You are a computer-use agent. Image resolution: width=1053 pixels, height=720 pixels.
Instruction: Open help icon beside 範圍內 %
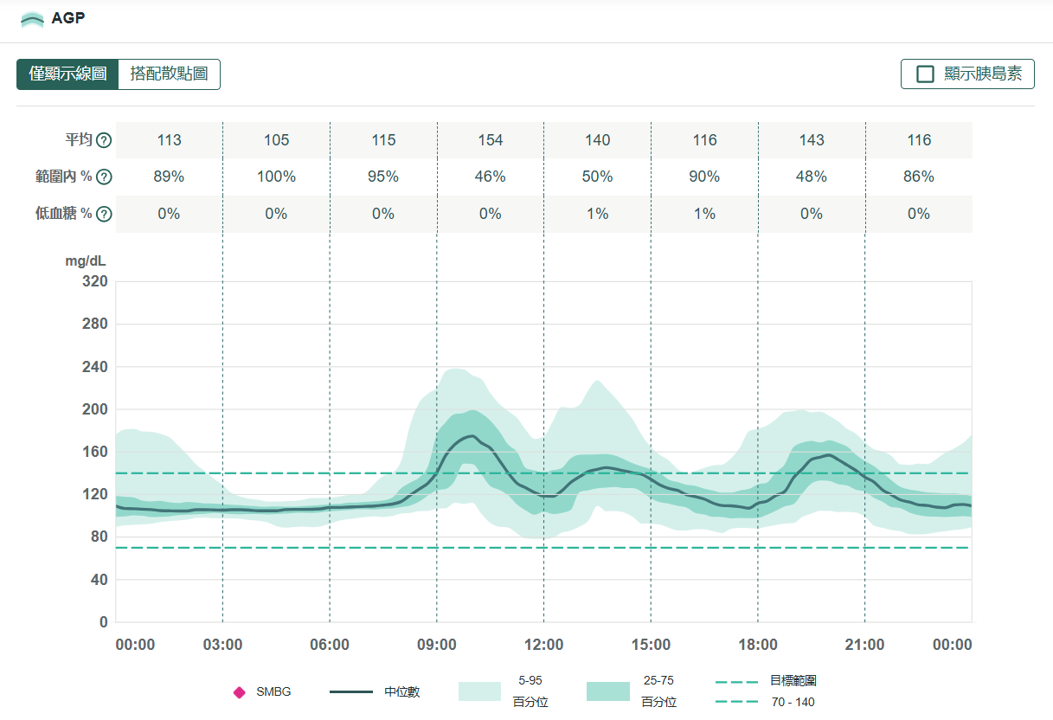[104, 178]
